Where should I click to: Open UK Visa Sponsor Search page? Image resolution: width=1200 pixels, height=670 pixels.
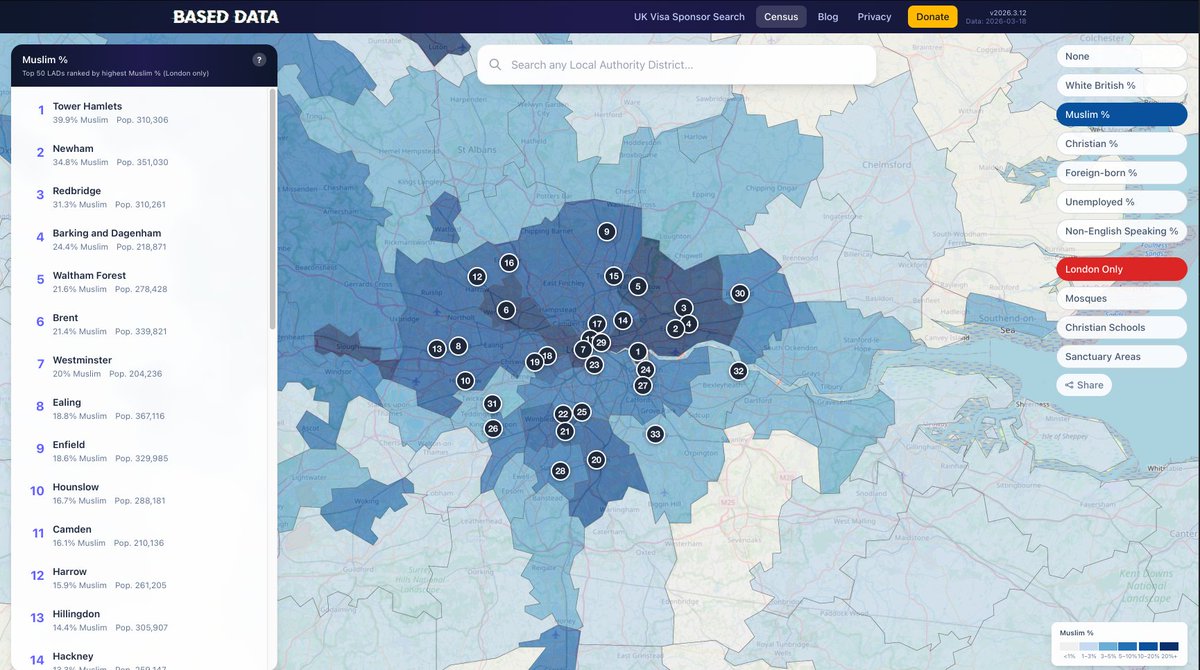[x=689, y=17]
